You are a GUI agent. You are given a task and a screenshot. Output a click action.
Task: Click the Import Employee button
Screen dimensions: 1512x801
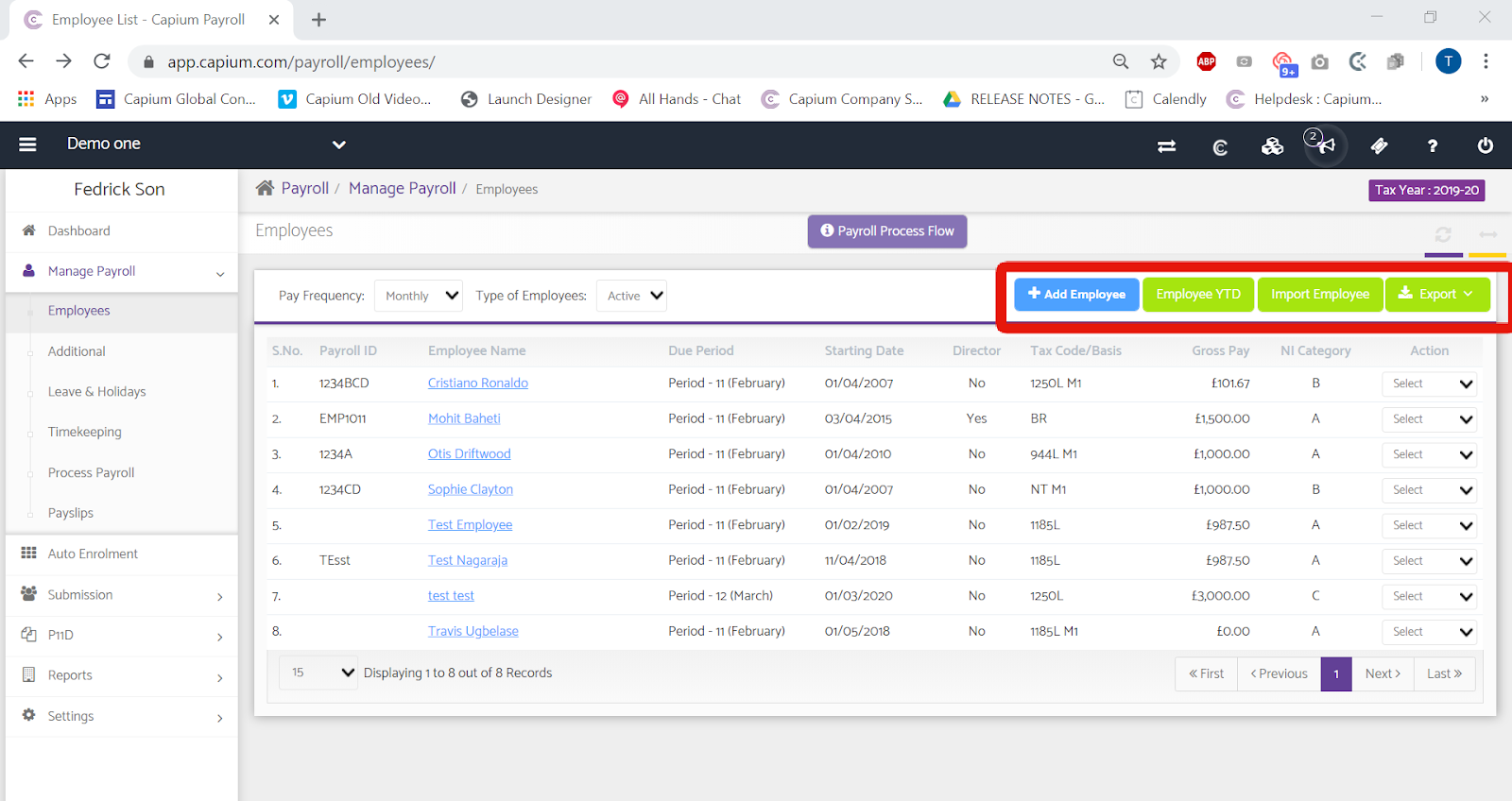(1320, 294)
